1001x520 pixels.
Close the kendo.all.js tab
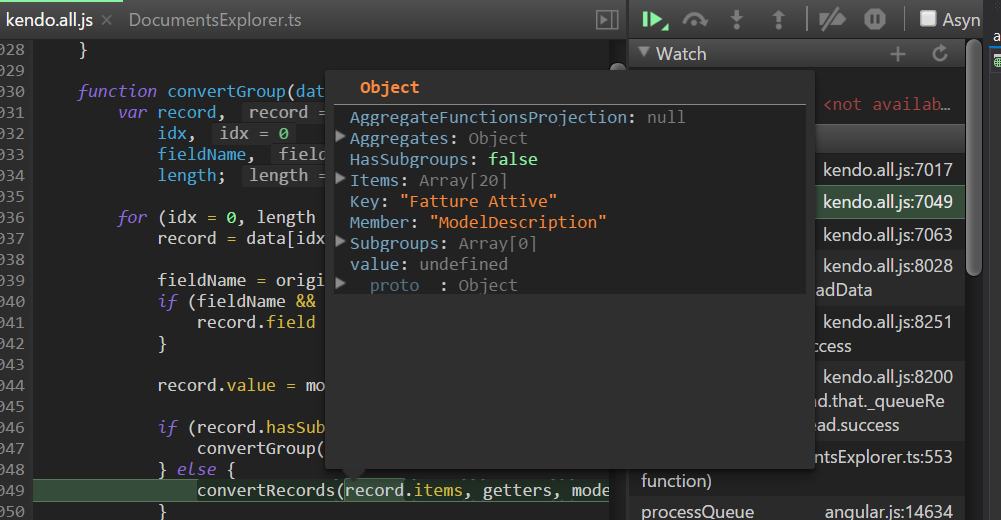(106, 20)
